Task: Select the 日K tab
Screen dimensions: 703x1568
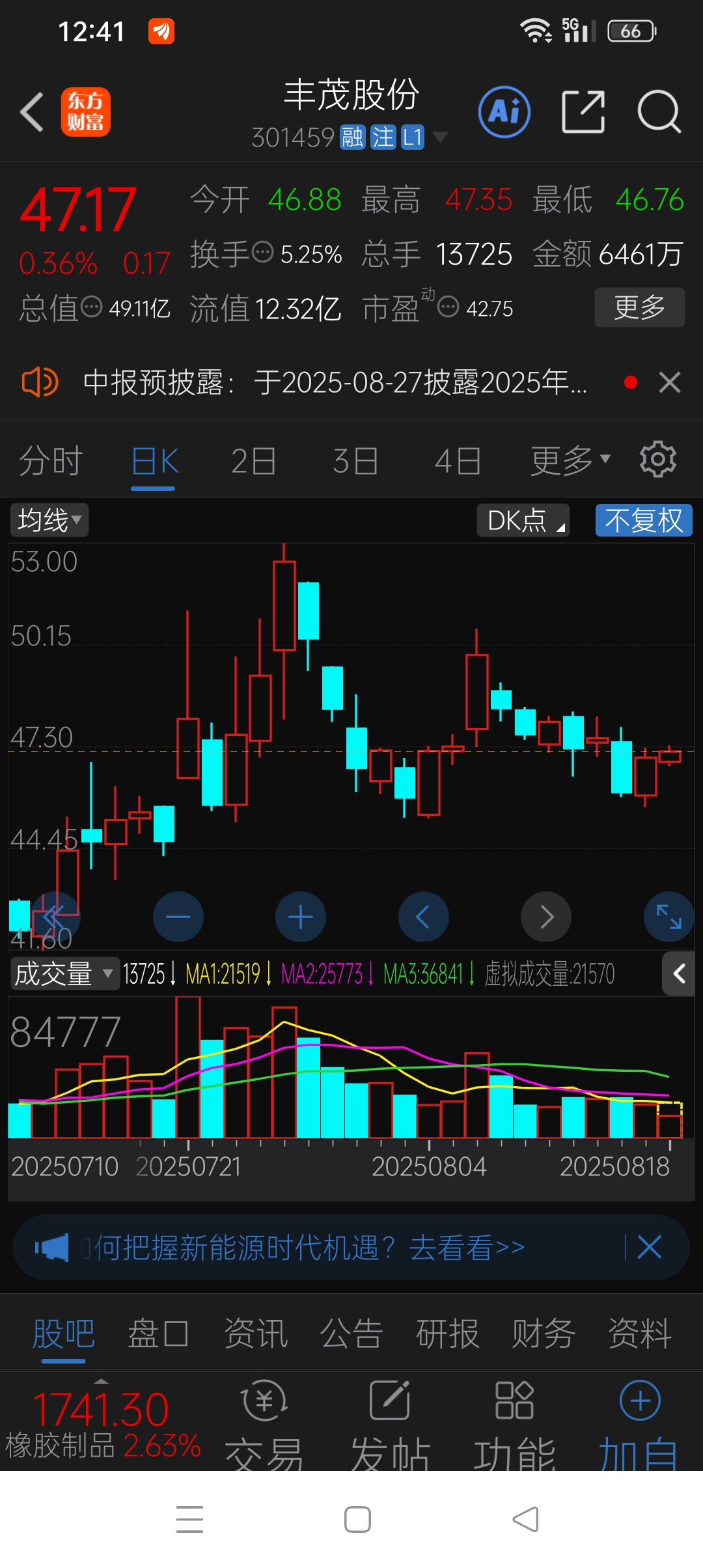Action: 155,461
